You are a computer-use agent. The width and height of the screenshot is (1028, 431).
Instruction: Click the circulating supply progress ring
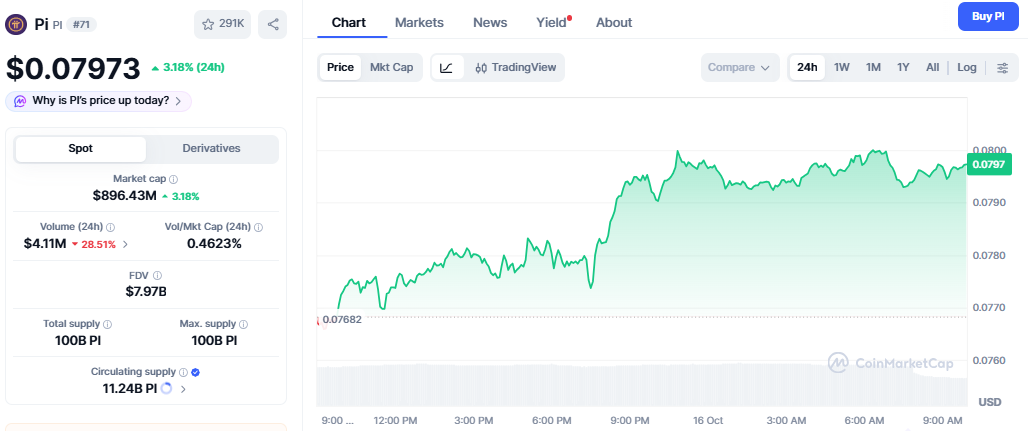(167, 388)
